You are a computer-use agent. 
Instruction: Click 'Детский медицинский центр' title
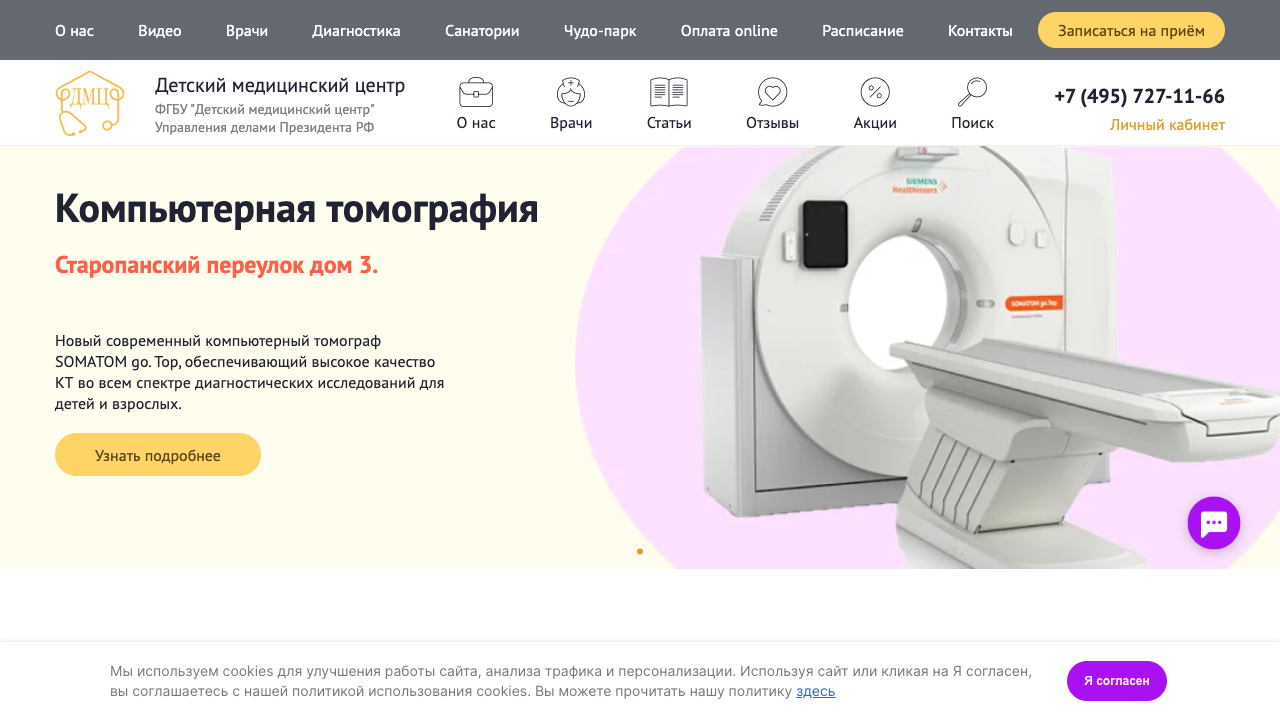280,85
